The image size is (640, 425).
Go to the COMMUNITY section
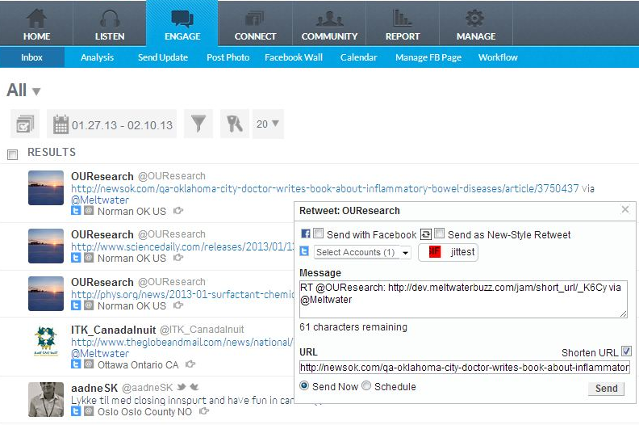tap(329, 23)
